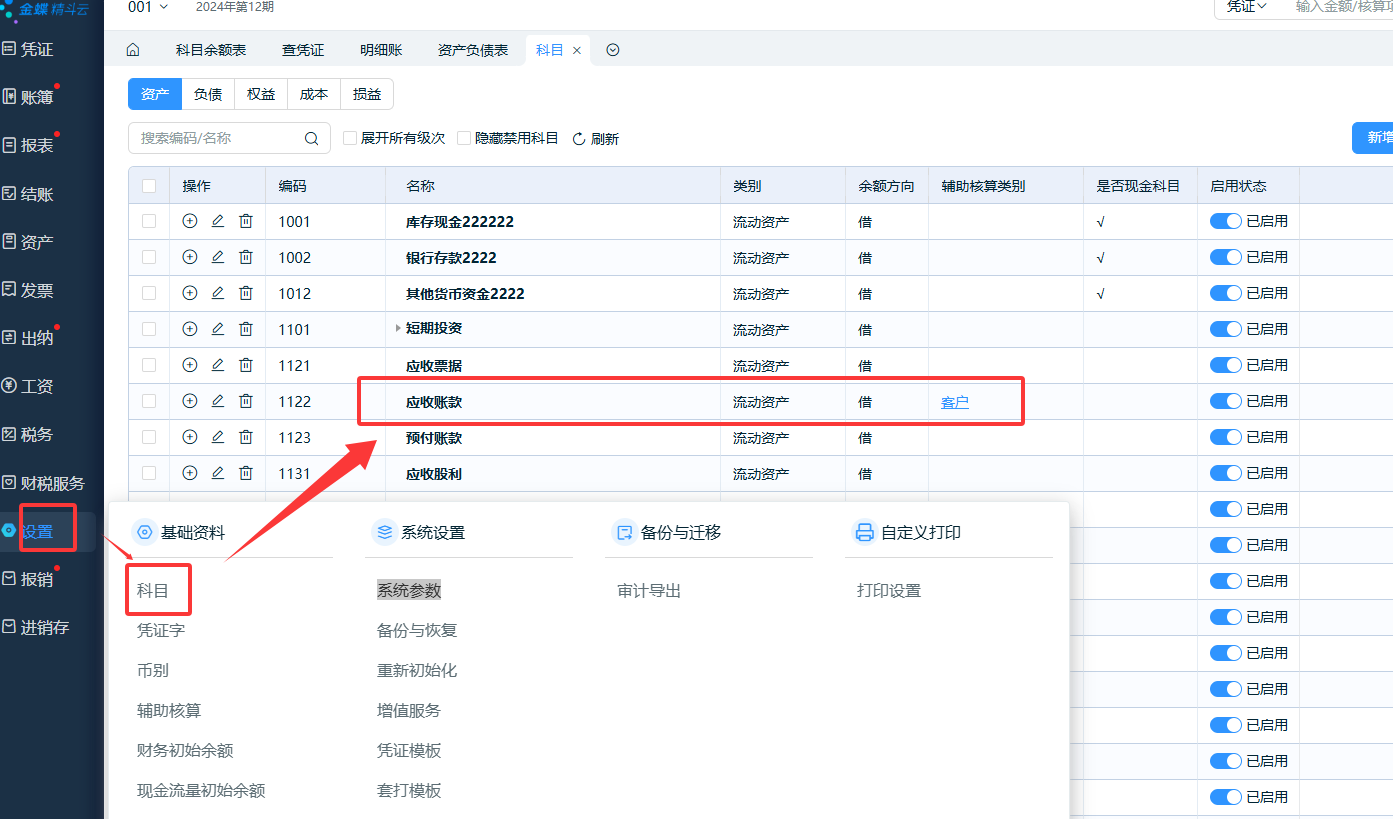Close the 科目 tab
The height and width of the screenshot is (819, 1393).
coord(577,50)
